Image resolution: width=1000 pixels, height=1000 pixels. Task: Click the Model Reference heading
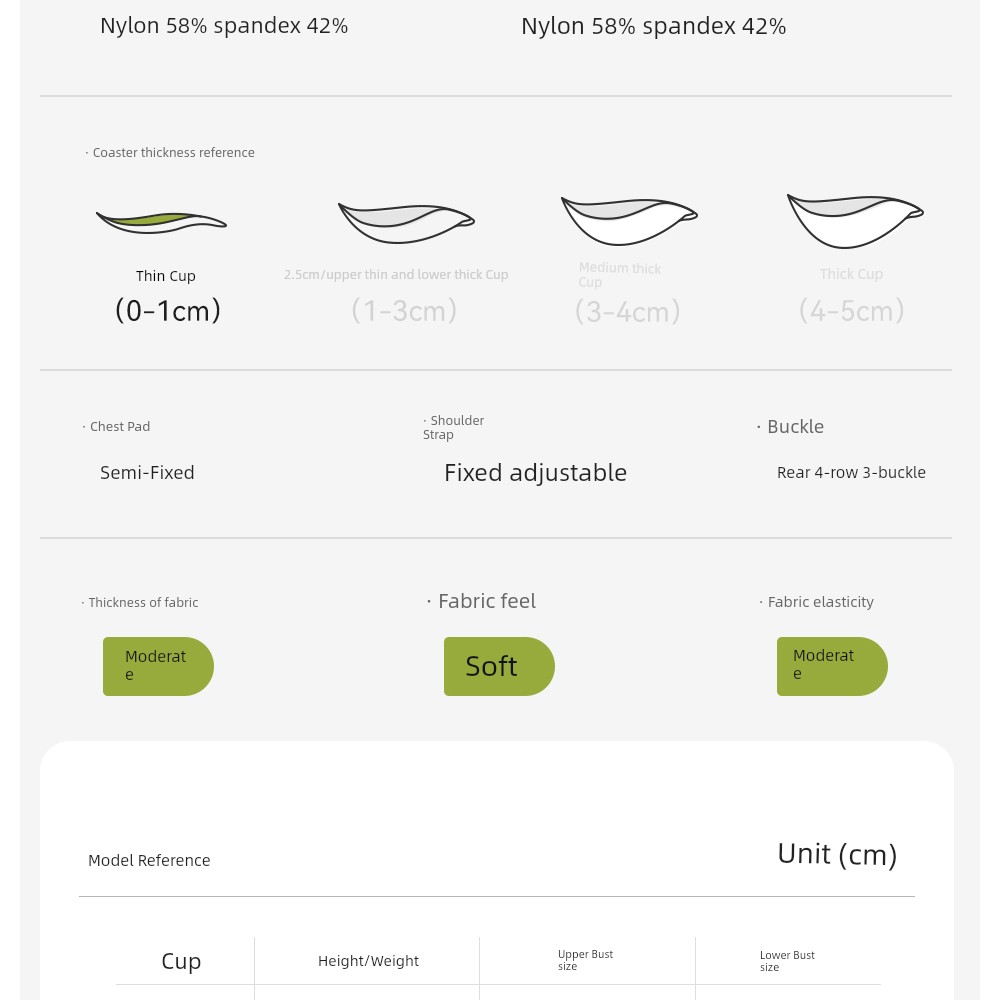[149, 860]
